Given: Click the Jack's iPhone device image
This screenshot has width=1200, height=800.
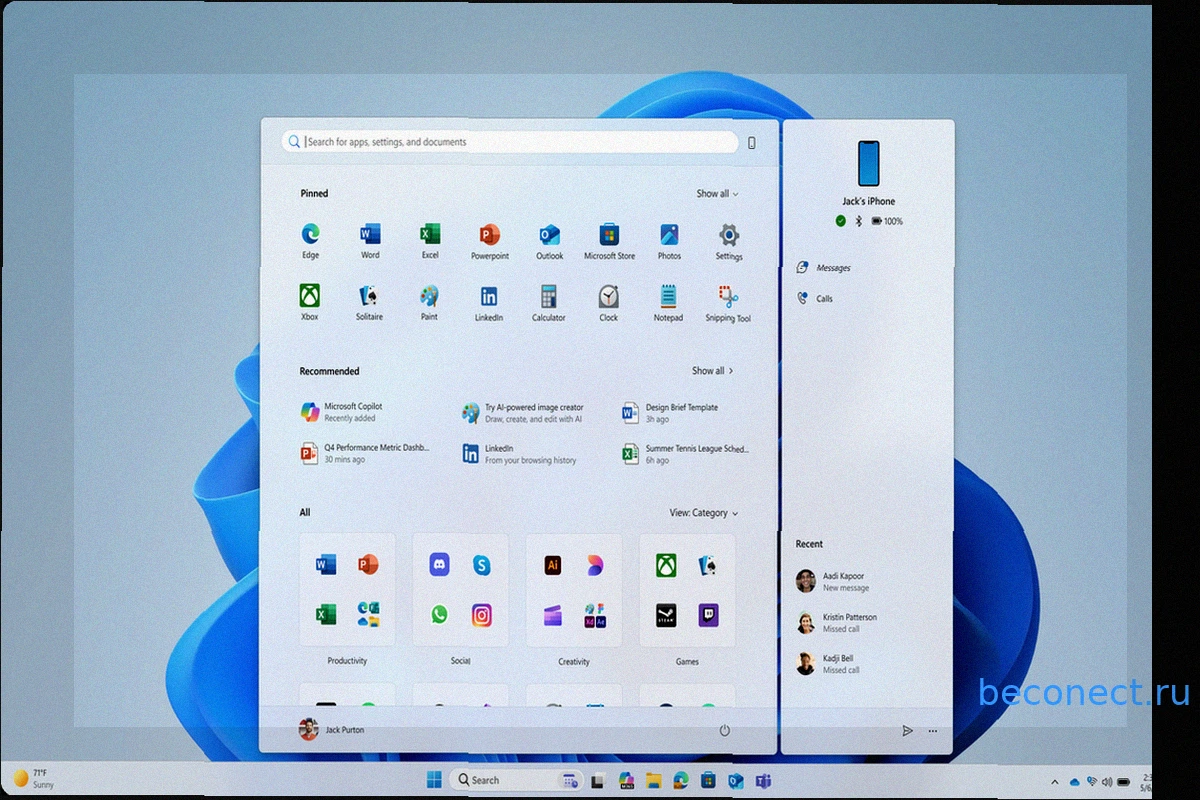Looking at the screenshot, I should pyautogui.click(x=868, y=163).
